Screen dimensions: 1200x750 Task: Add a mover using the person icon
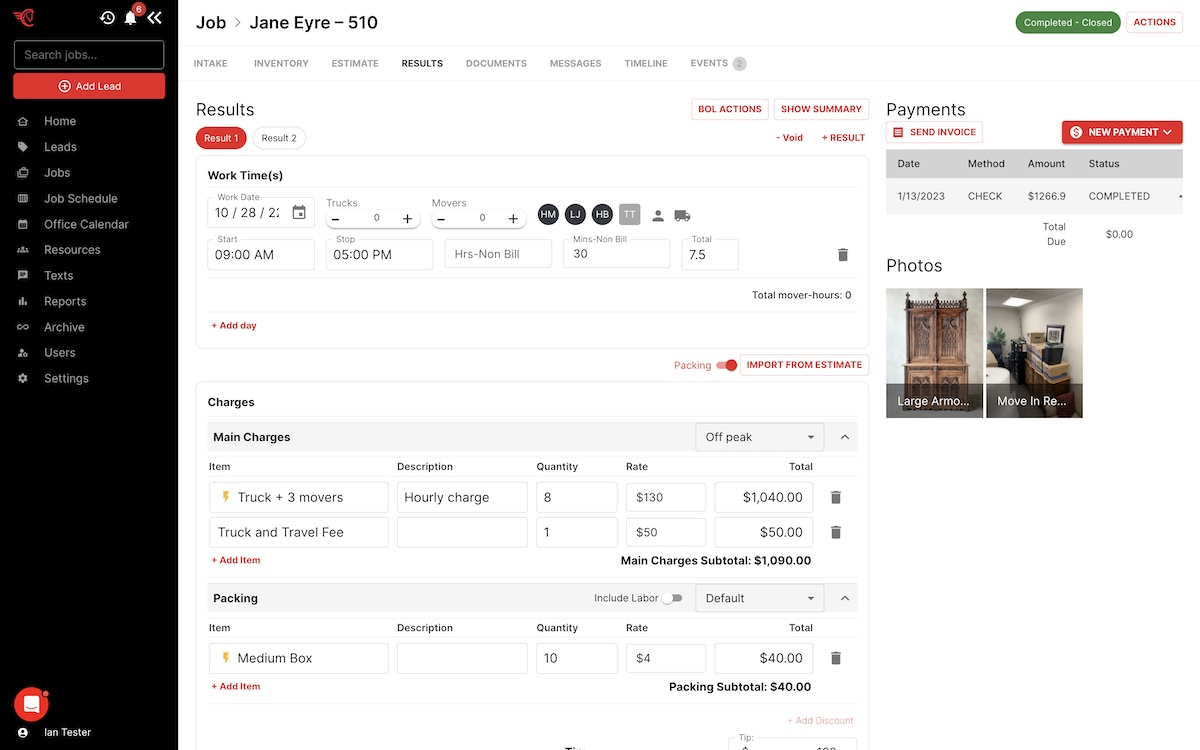(x=658, y=214)
